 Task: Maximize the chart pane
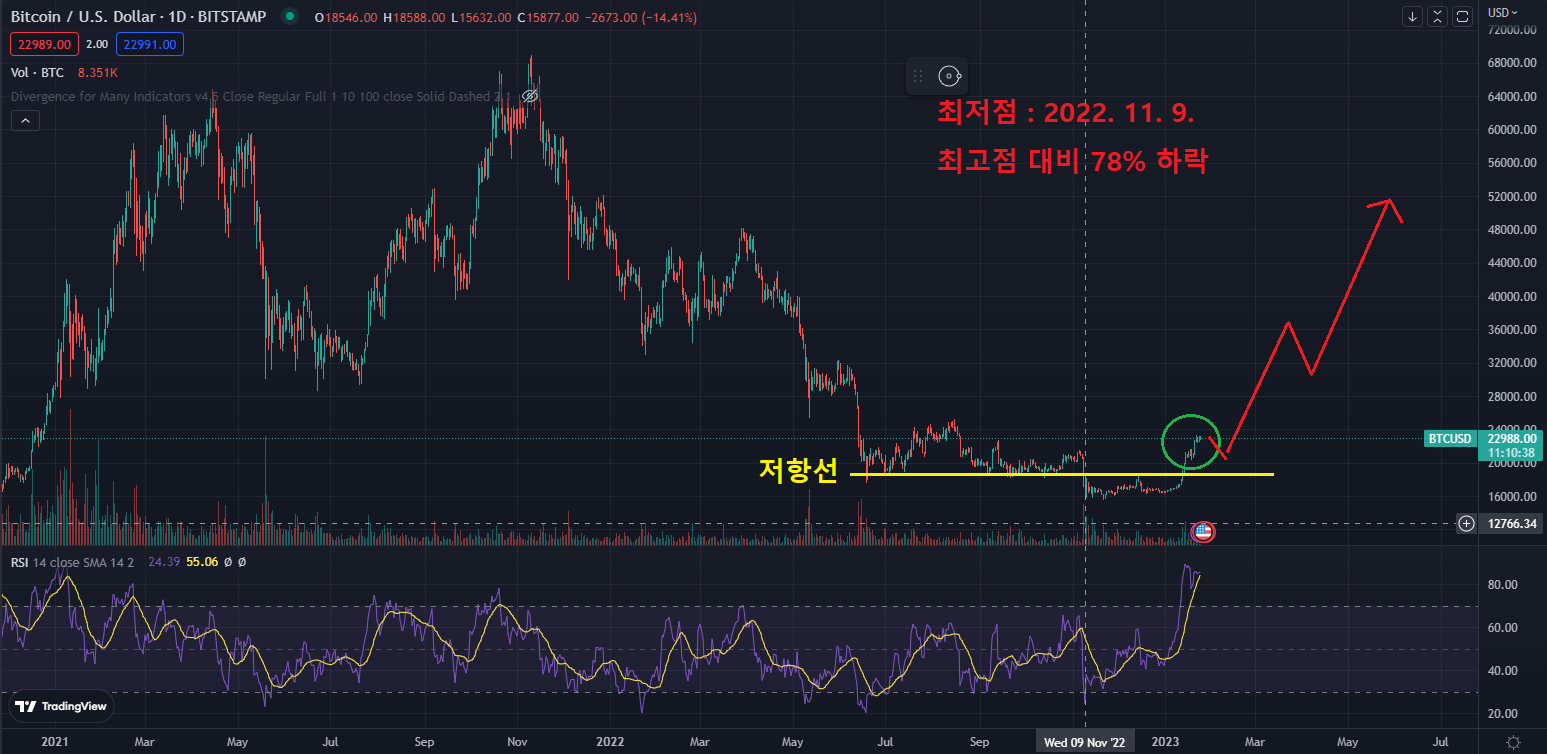coord(1462,16)
